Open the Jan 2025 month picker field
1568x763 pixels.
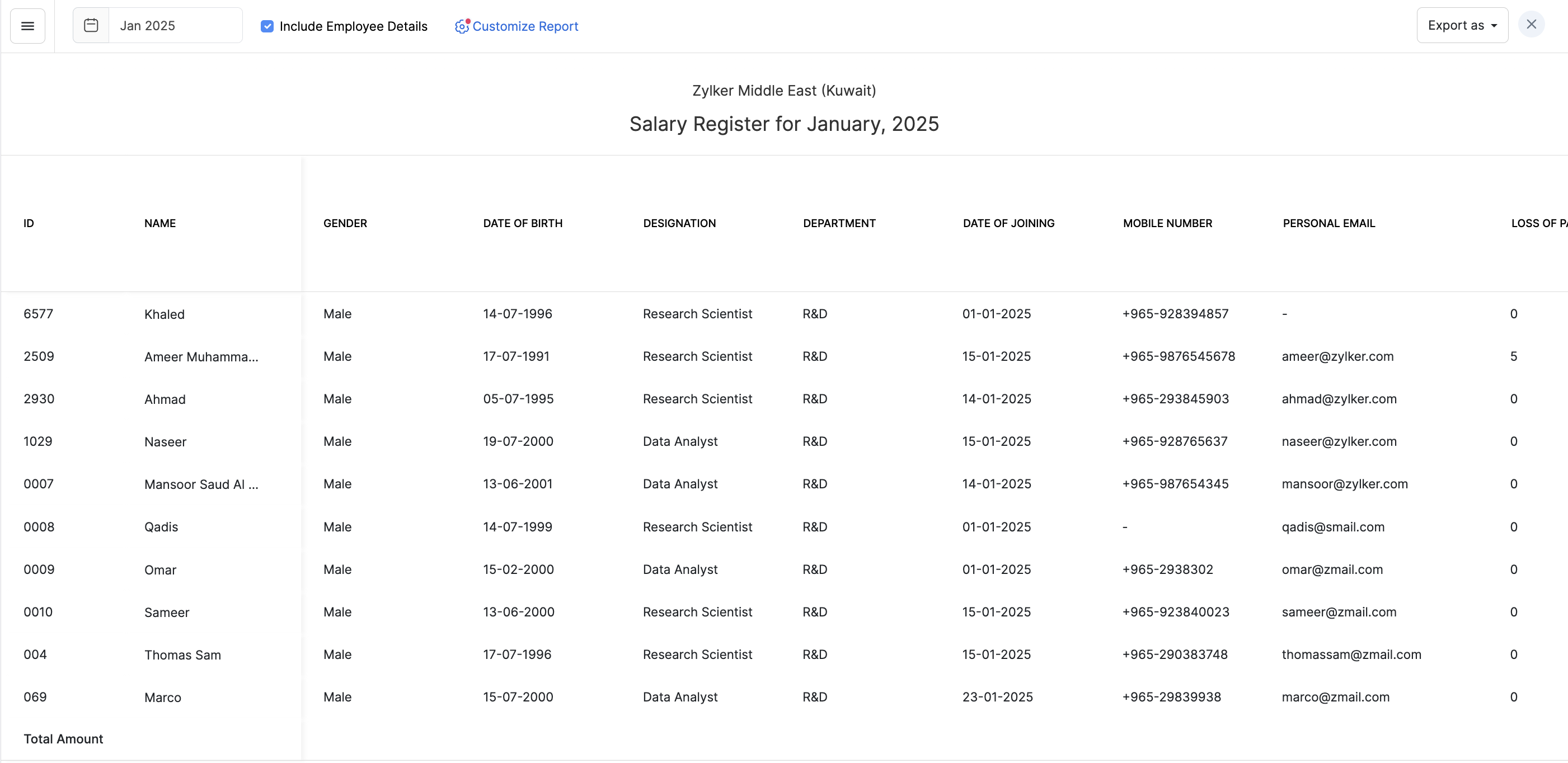pos(175,26)
